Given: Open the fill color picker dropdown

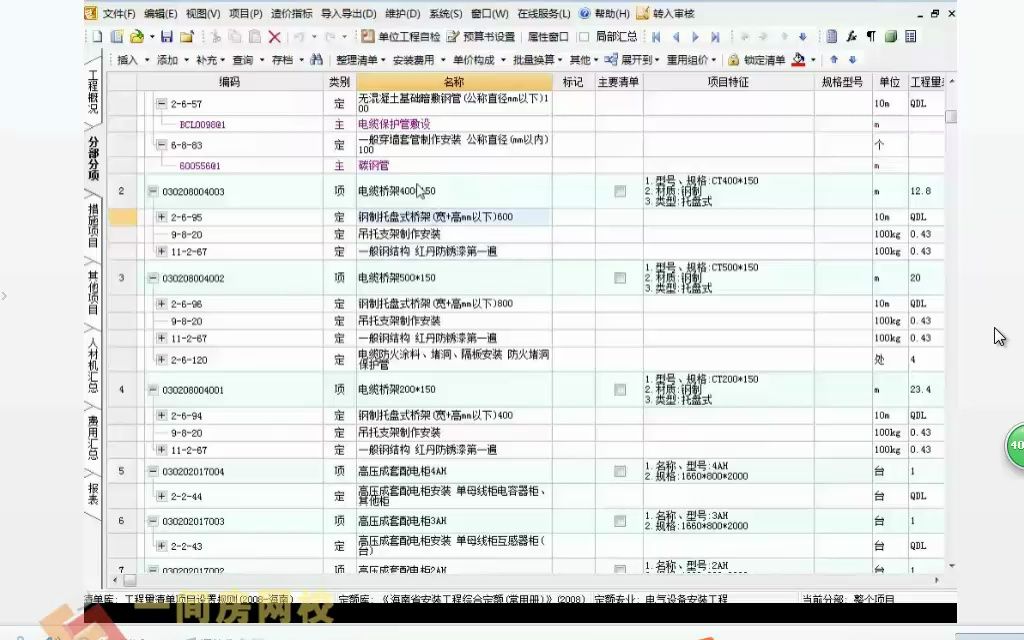Looking at the screenshot, I should 812,59.
